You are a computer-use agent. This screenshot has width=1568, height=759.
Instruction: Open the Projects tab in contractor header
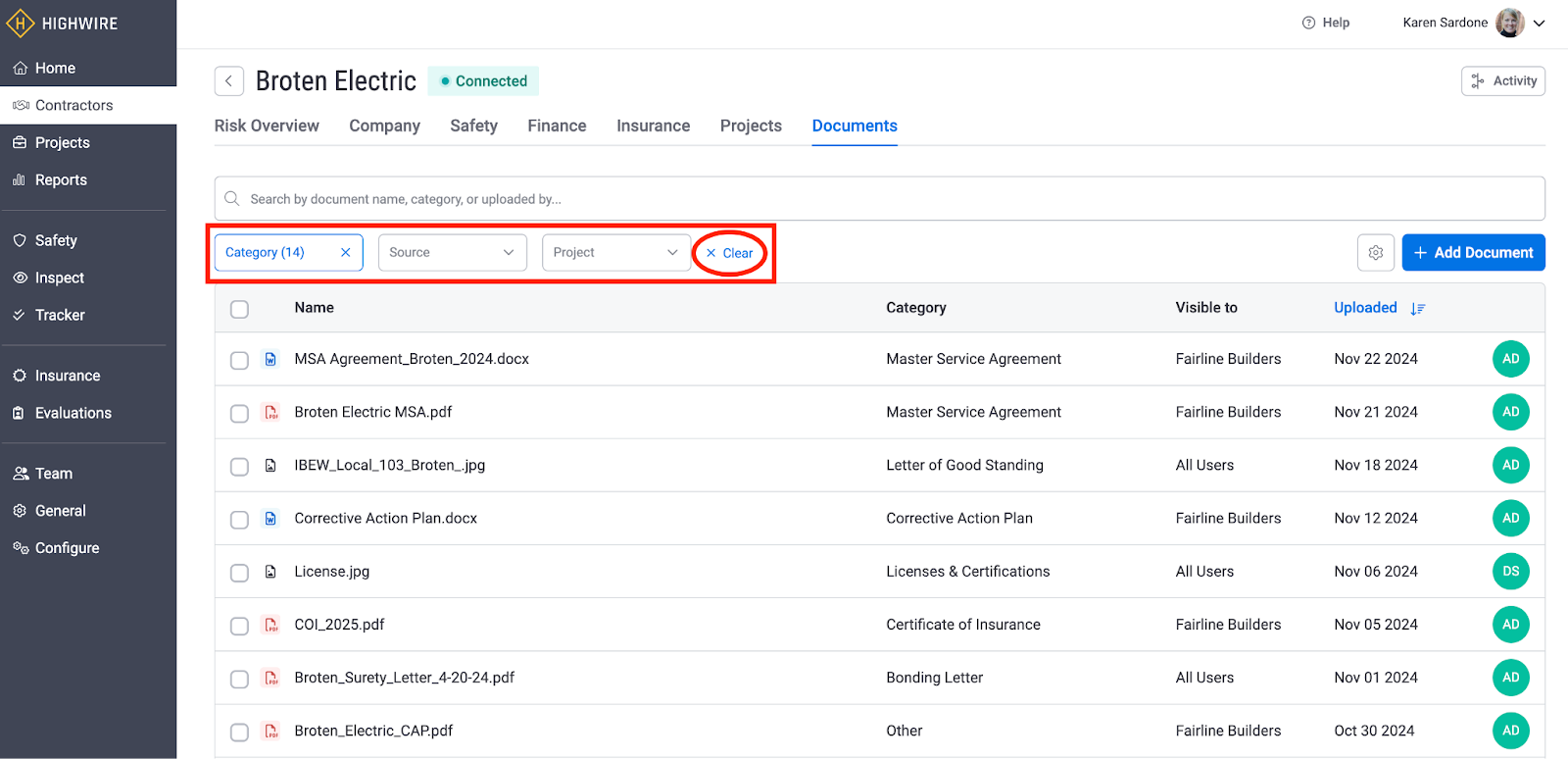751,126
